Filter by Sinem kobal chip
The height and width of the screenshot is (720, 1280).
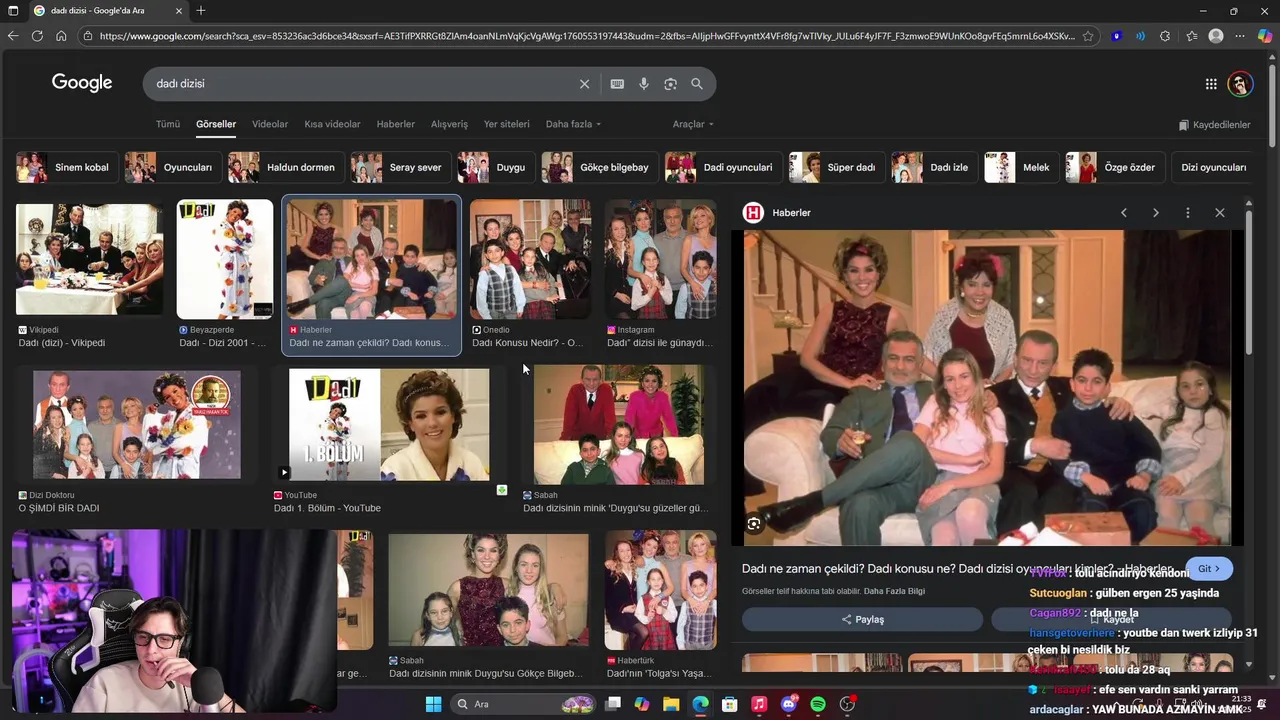[x=68, y=167]
